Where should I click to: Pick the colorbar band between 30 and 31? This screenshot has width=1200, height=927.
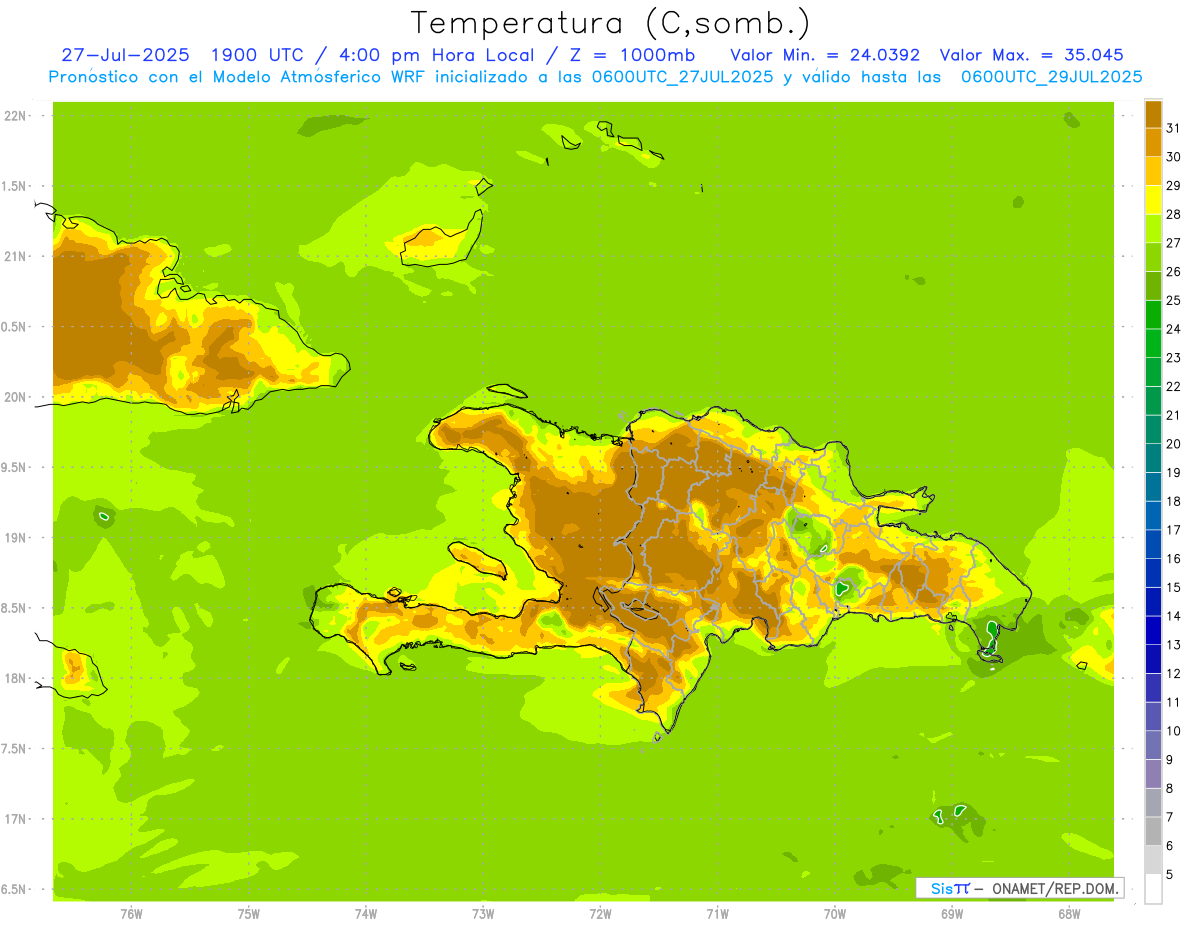(1153, 142)
